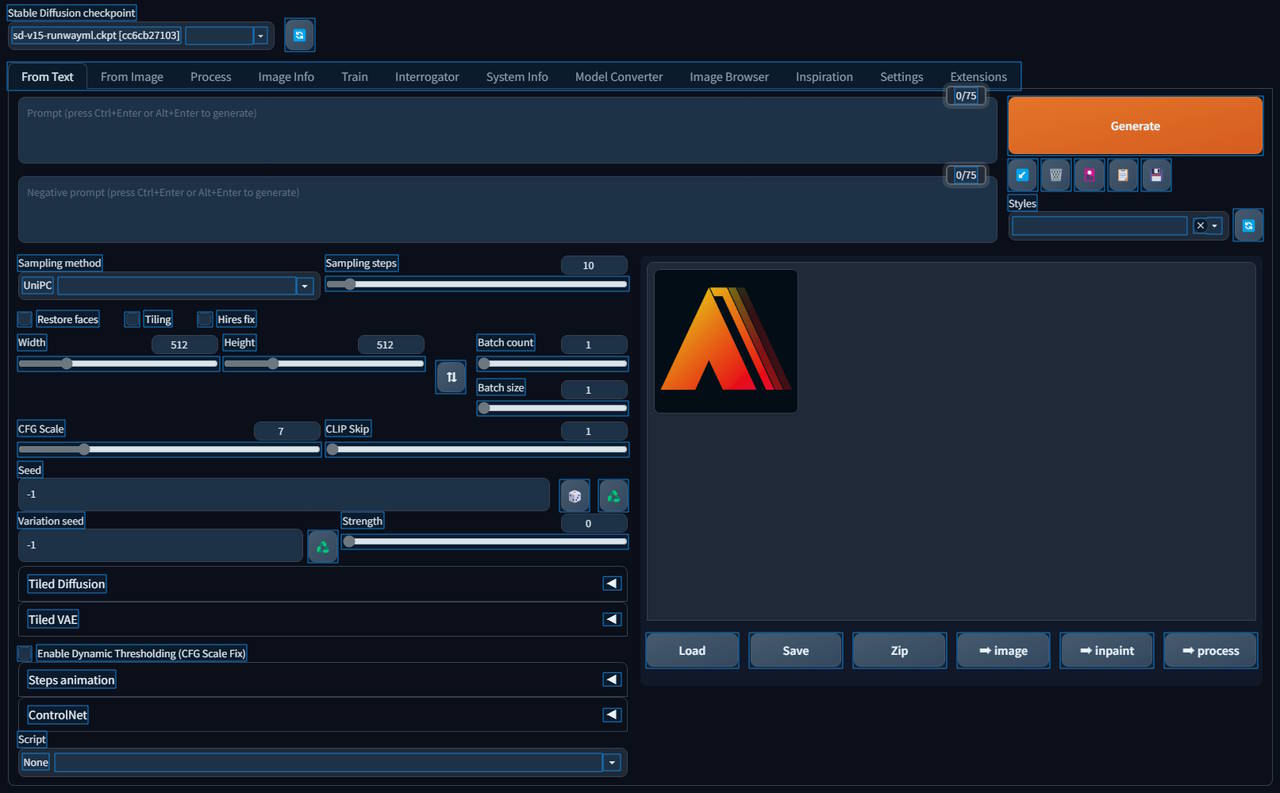Click the trash can icon to clear prompt
1280x793 pixels.
[x=1055, y=175]
